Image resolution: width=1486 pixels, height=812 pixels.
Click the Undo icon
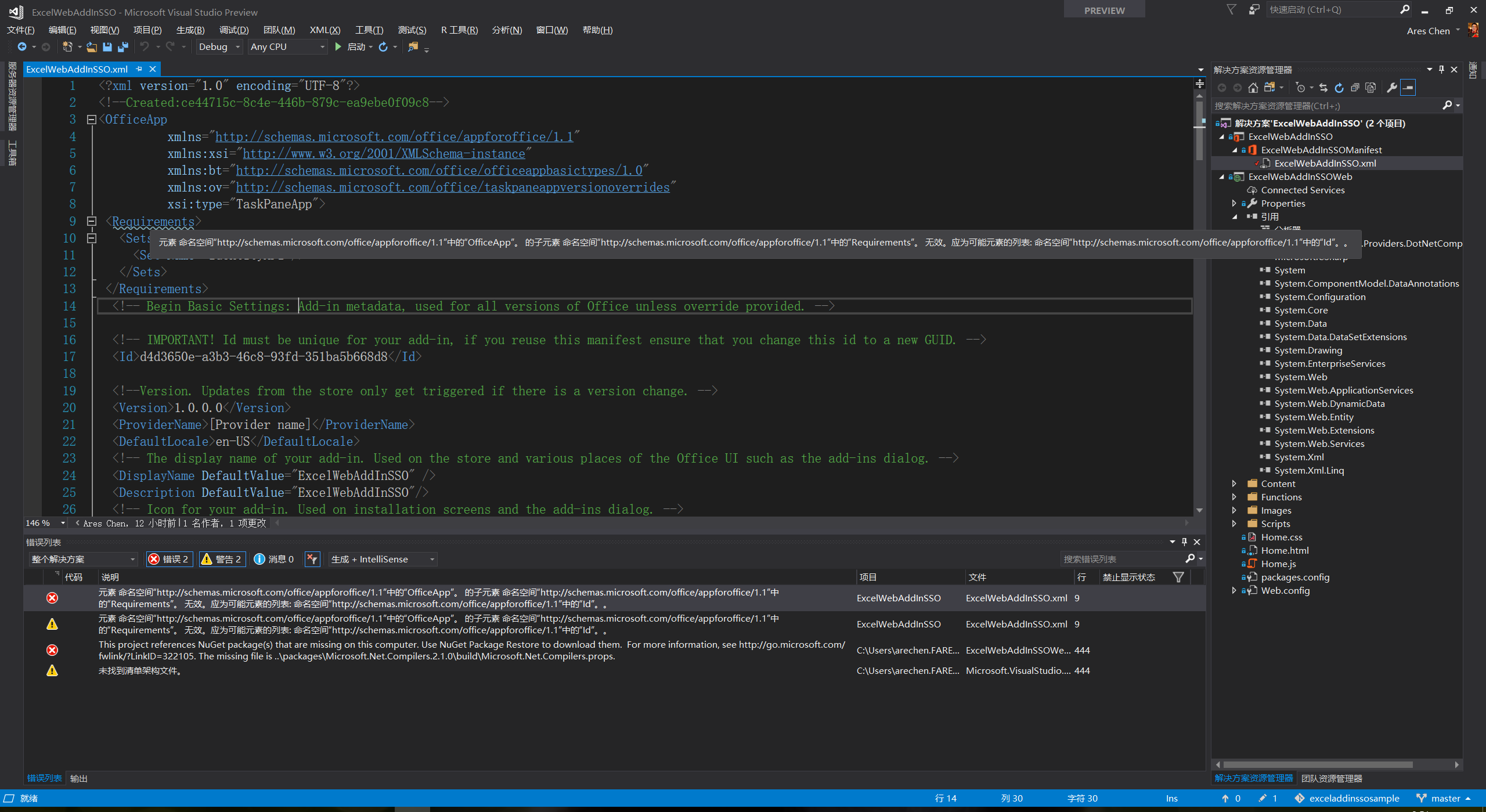pos(145,47)
